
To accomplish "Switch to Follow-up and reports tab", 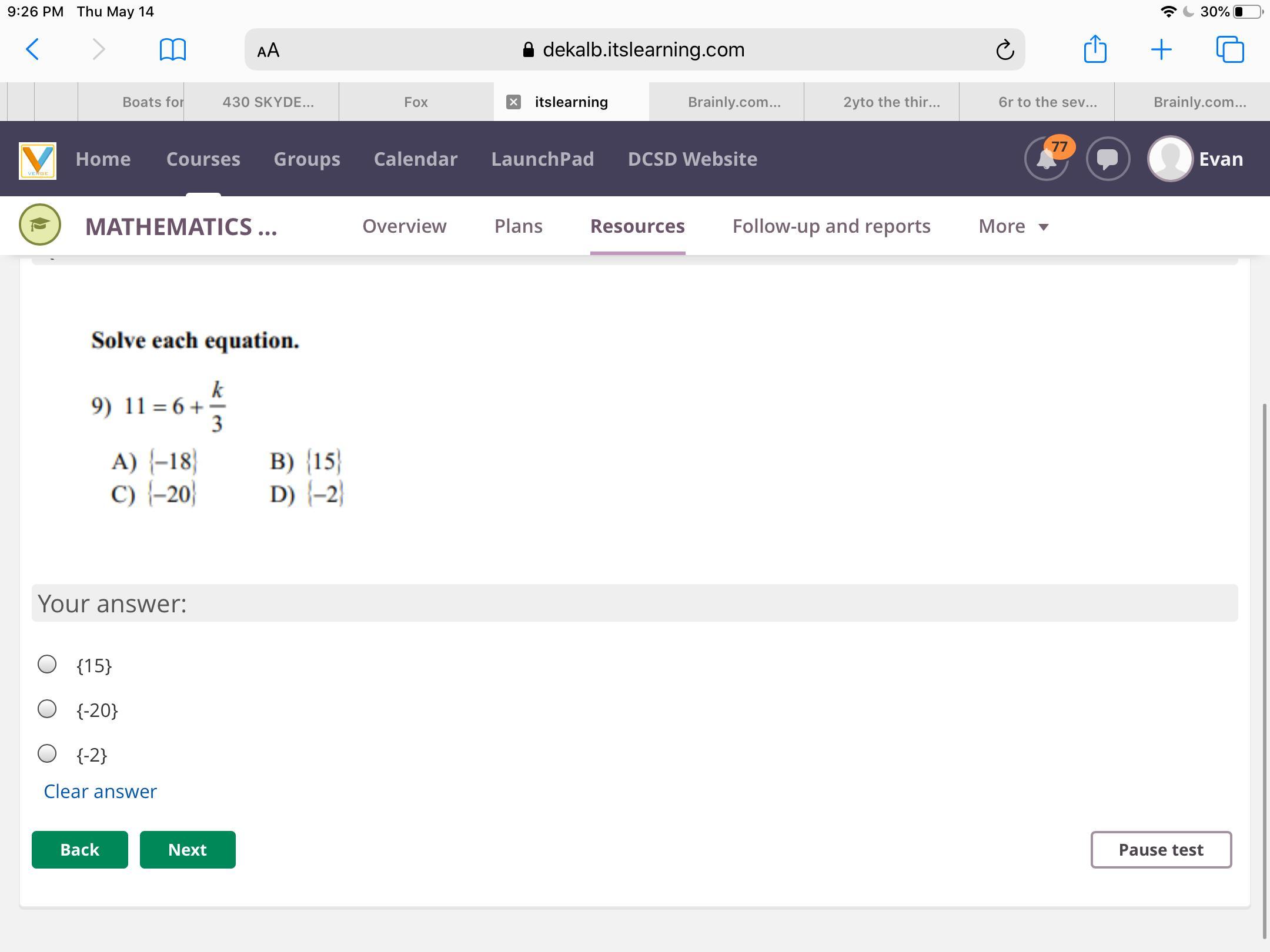I will (831, 226).
